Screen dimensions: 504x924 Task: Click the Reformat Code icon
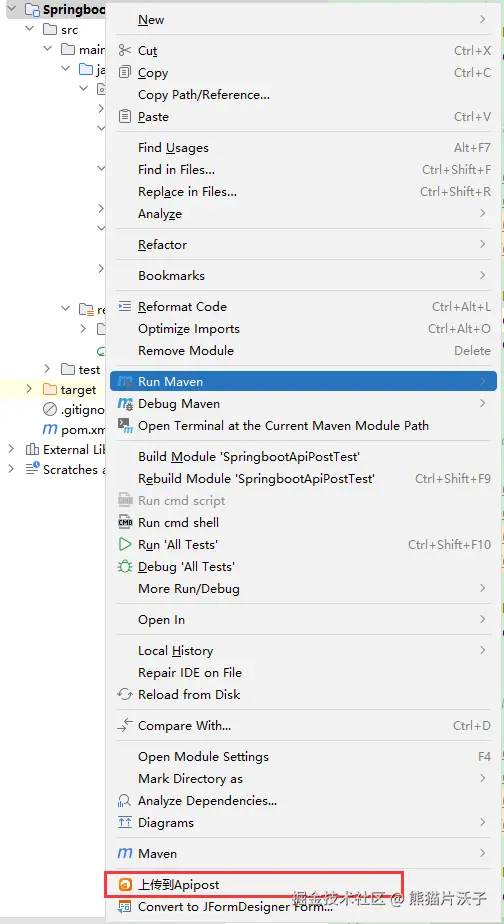coord(124,306)
